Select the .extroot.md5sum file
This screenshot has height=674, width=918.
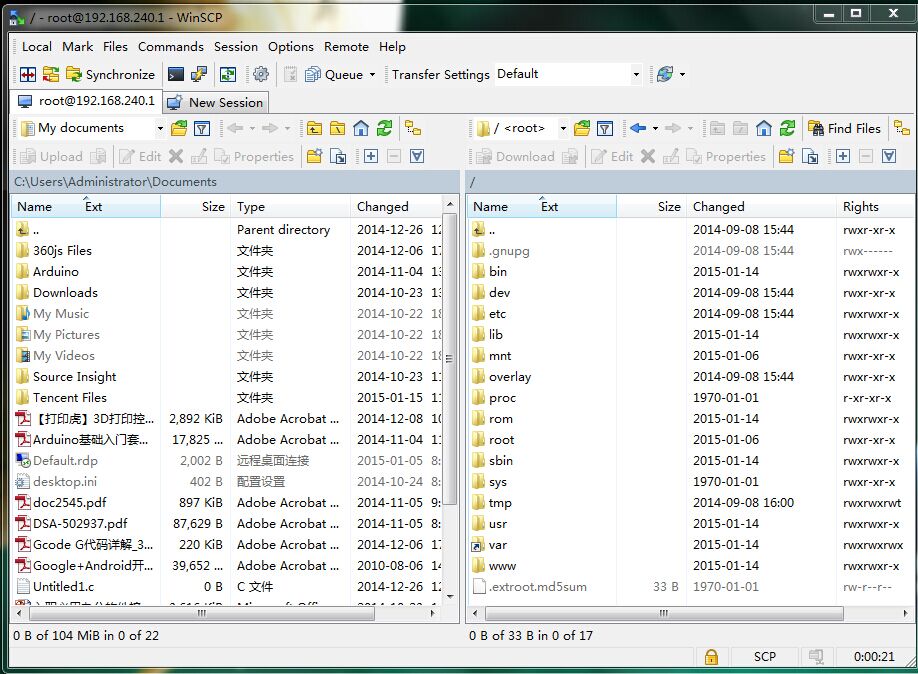(537, 586)
